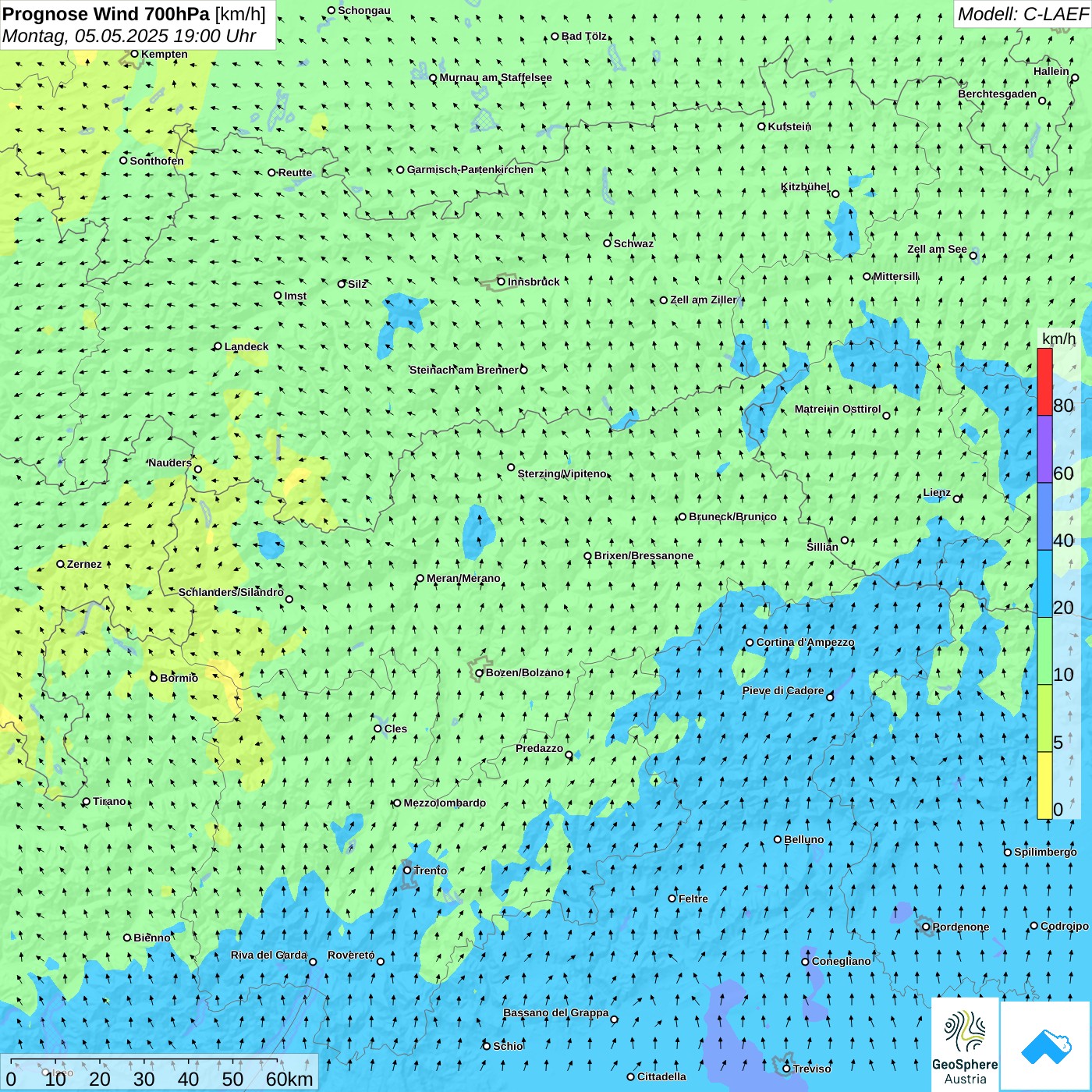This screenshot has height=1092, width=1092.
Task: Click the '60km' scale bar label
Action: (x=289, y=1079)
